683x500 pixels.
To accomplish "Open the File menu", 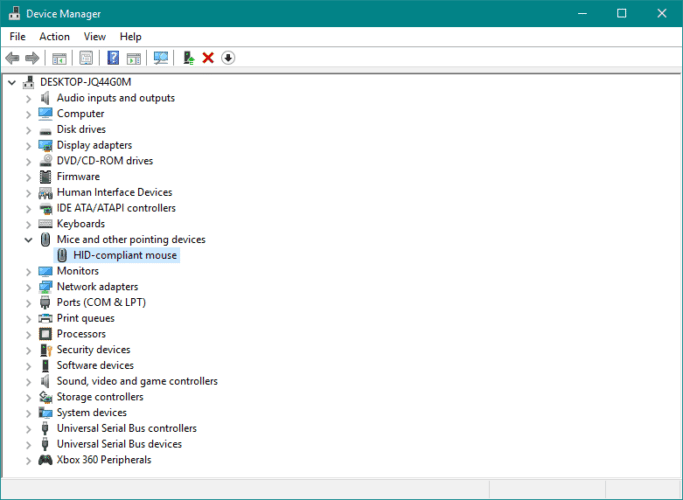I will click(17, 36).
